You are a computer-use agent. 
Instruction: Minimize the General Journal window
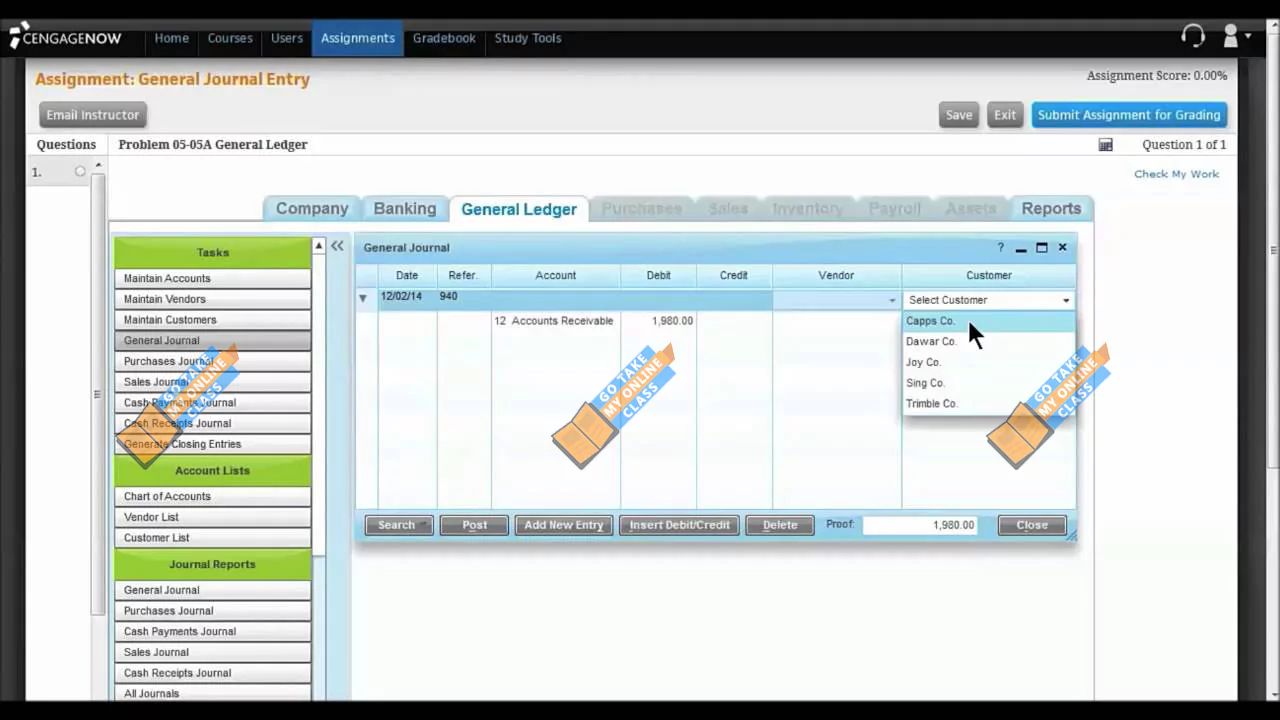pos(1021,248)
